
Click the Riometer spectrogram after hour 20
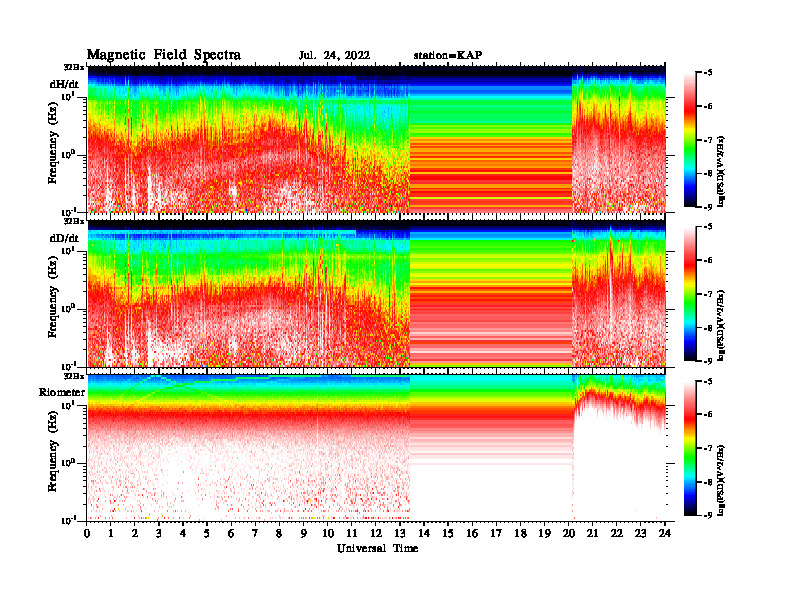(619, 448)
